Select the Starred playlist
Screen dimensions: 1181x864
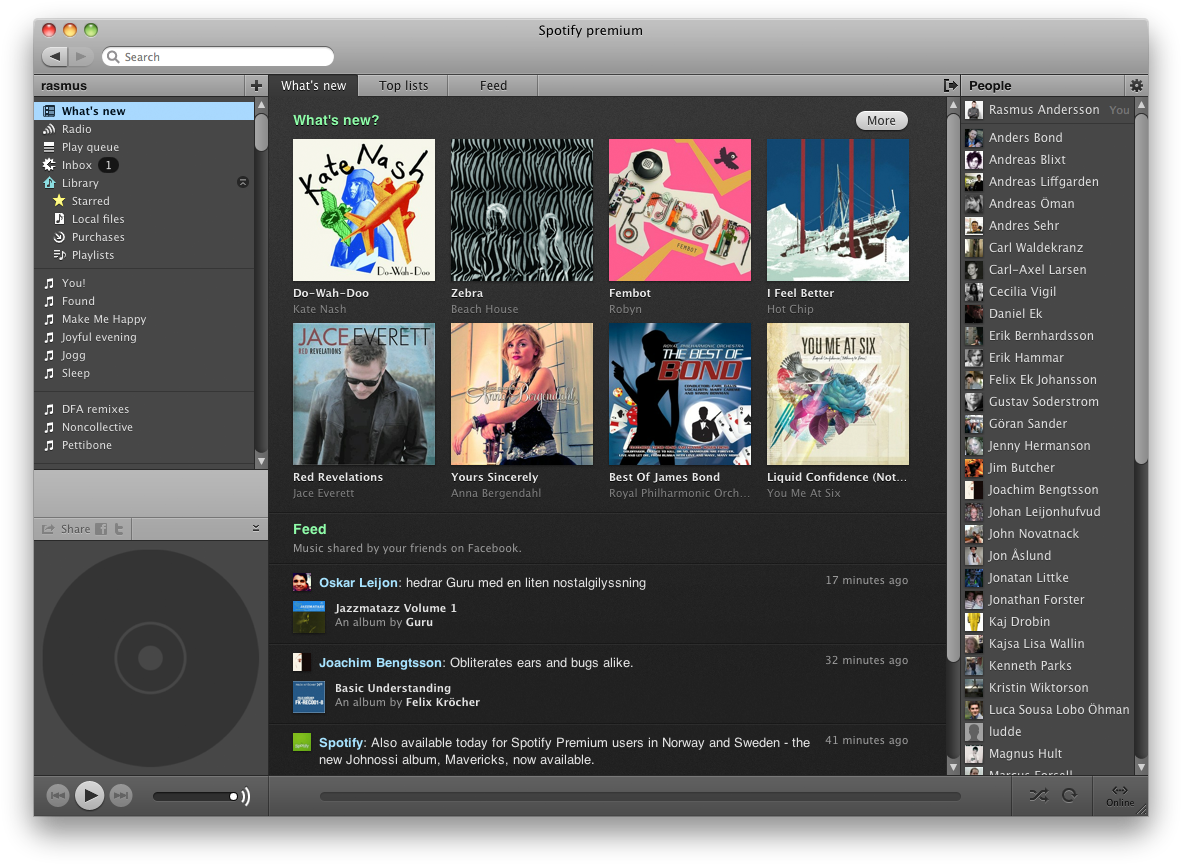[91, 200]
